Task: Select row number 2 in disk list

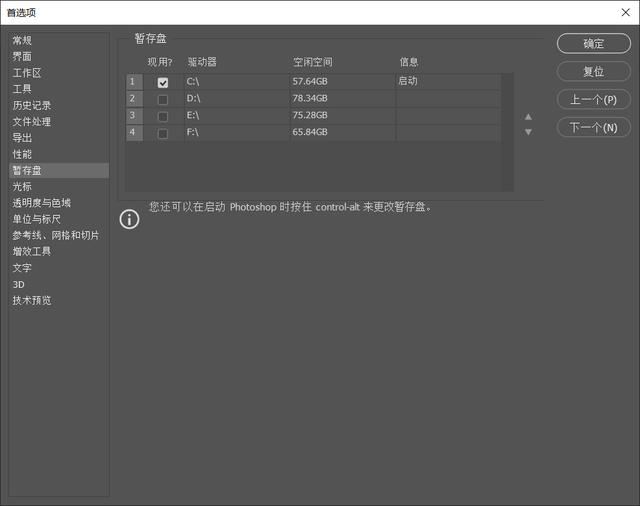Action: 134,99
